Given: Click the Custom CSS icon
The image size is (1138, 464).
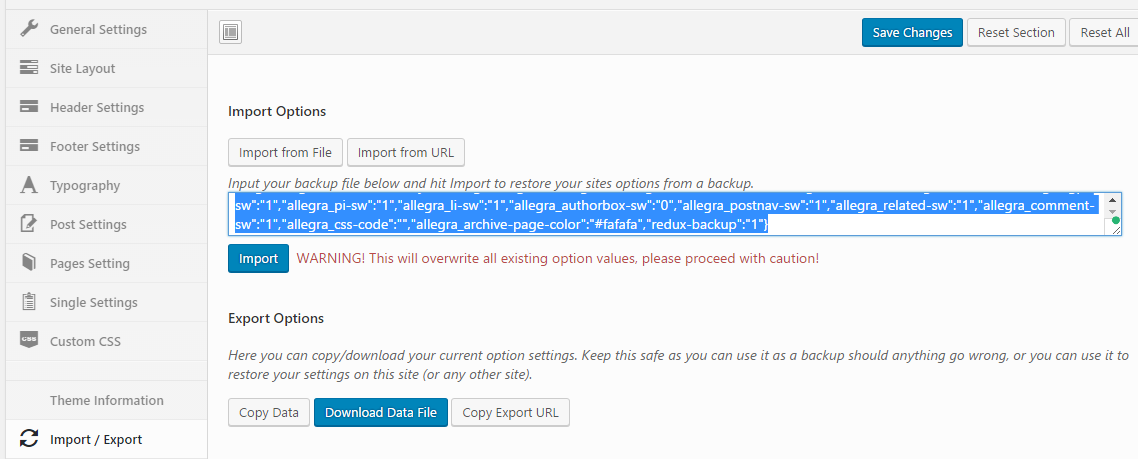Looking at the screenshot, I should point(29,341).
